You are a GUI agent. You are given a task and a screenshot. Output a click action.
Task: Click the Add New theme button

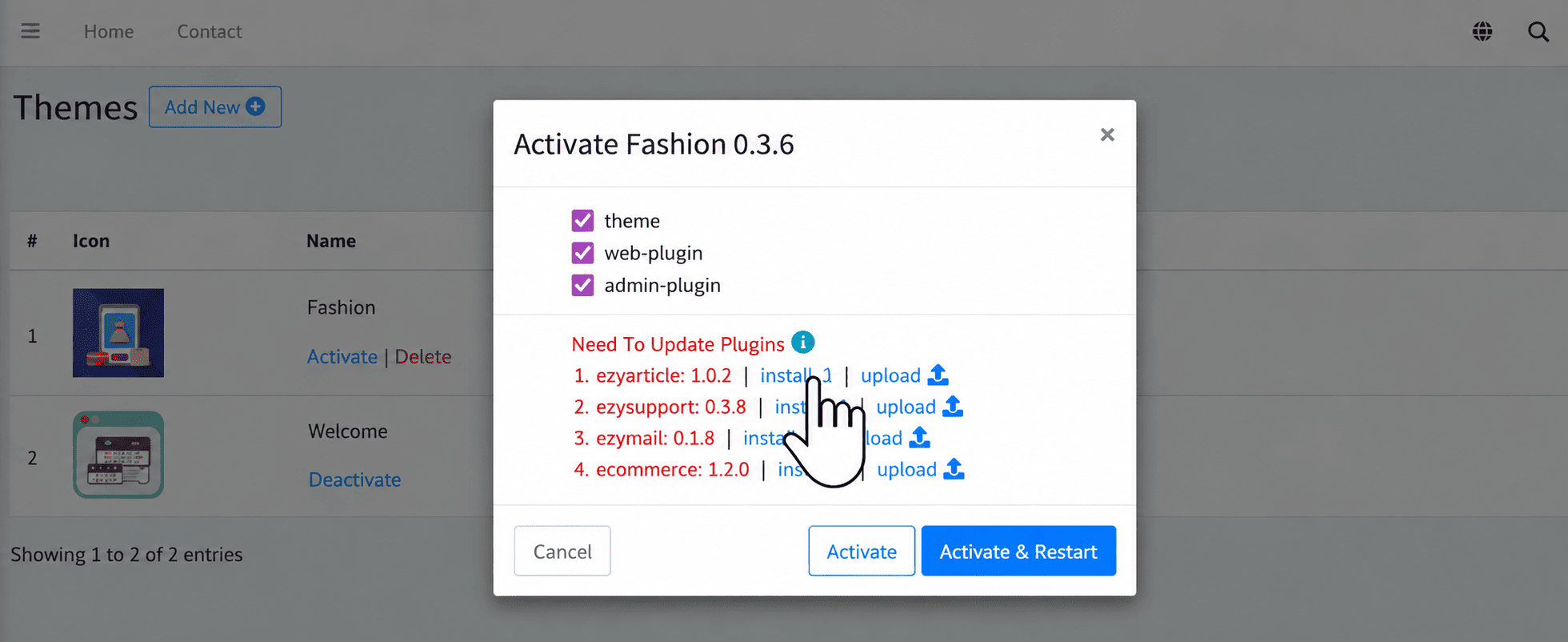pyautogui.click(x=215, y=107)
